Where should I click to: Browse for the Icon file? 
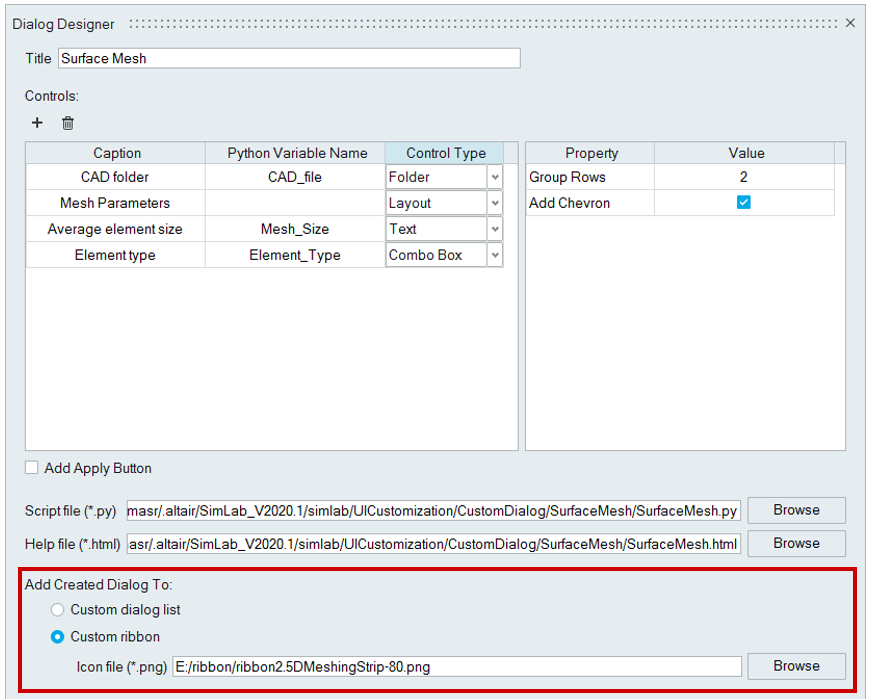(x=796, y=666)
